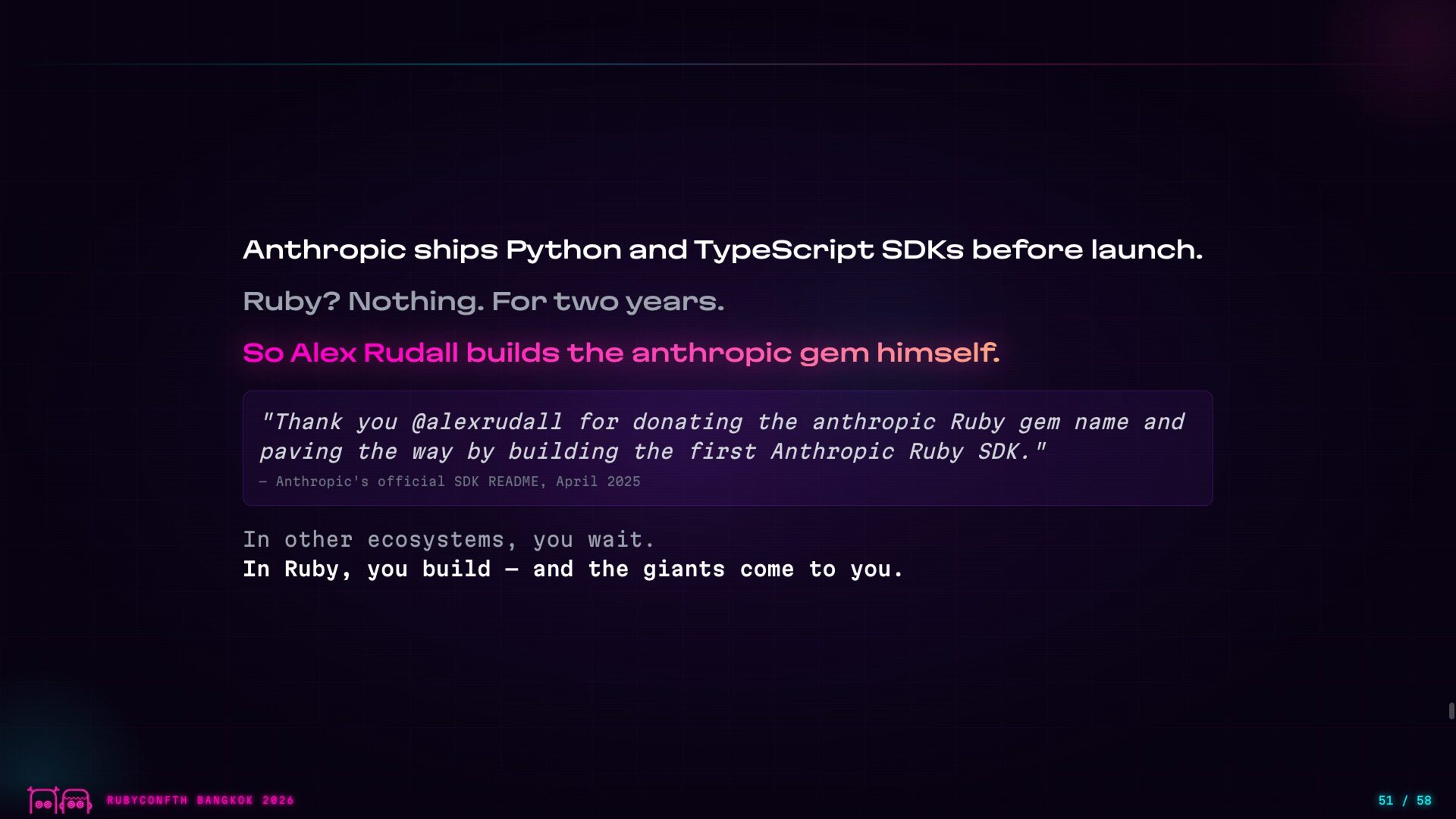Image resolution: width=1456 pixels, height=819 pixels.
Task: Click the year 2026 in footer
Action: tap(278, 800)
